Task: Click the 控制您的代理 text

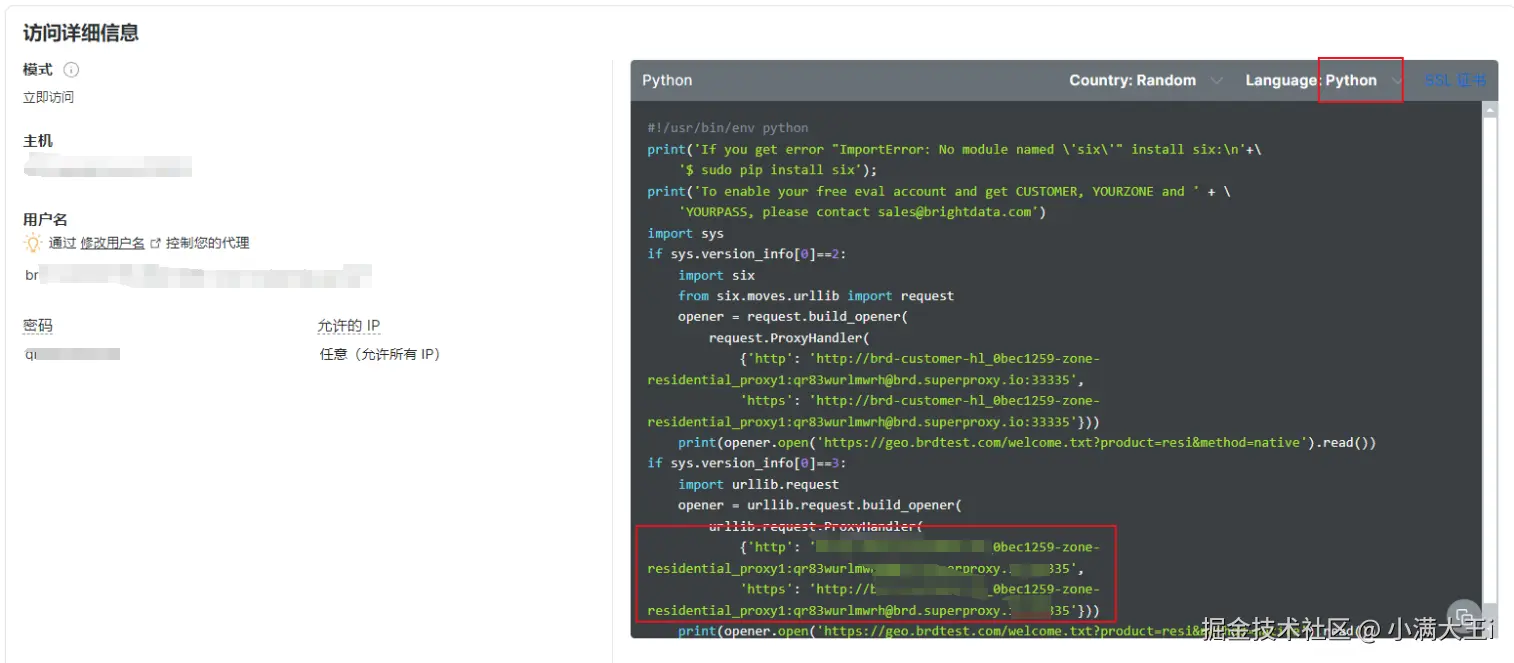Action: [208, 243]
